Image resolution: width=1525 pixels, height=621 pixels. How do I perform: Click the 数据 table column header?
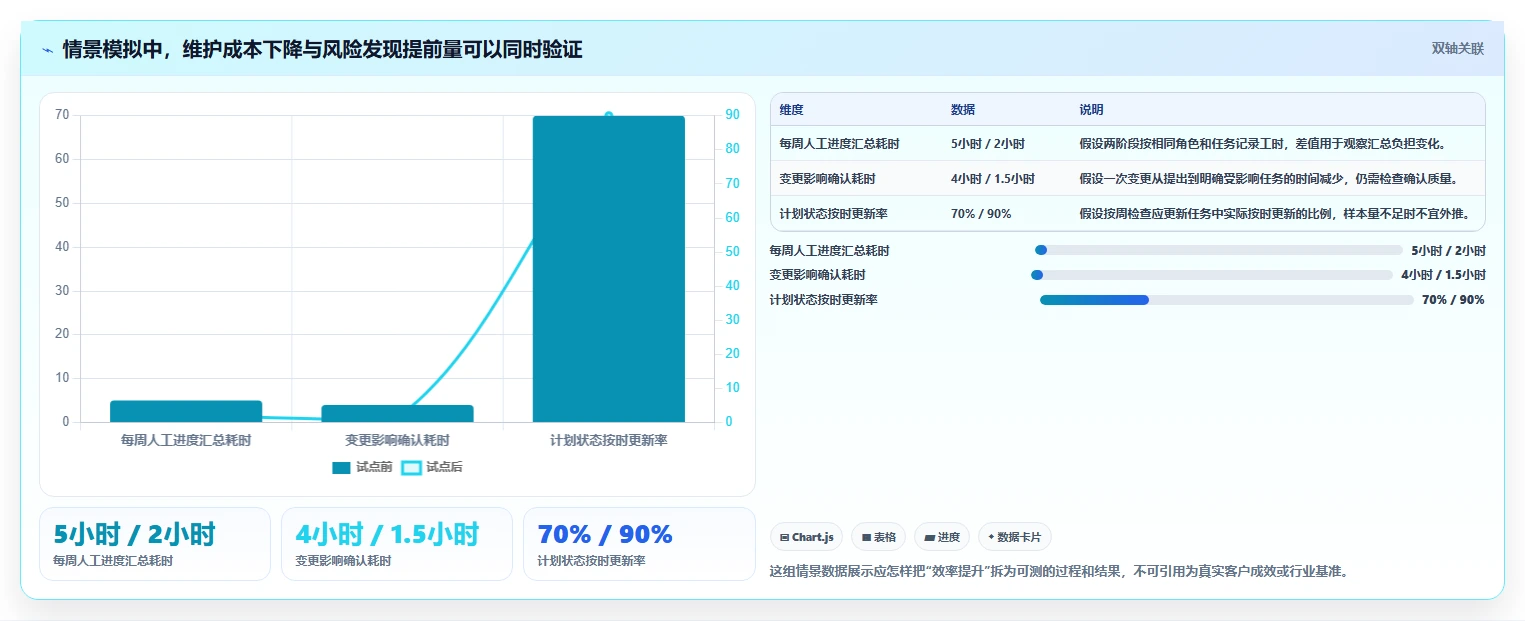tap(963, 110)
